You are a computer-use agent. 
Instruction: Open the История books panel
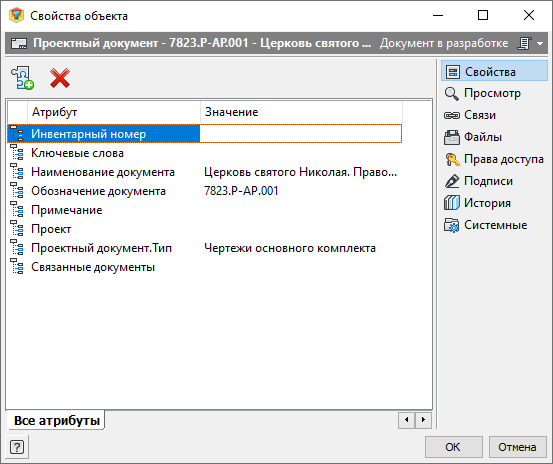(478, 203)
